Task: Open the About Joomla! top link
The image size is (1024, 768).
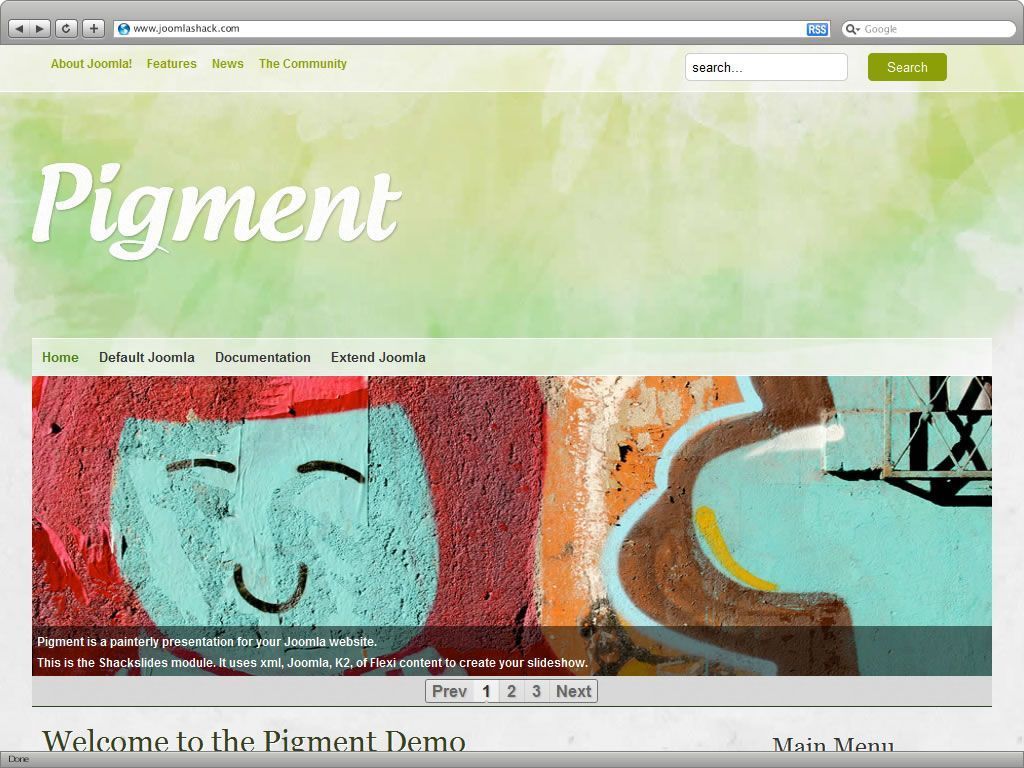Action: tap(91, 64)
